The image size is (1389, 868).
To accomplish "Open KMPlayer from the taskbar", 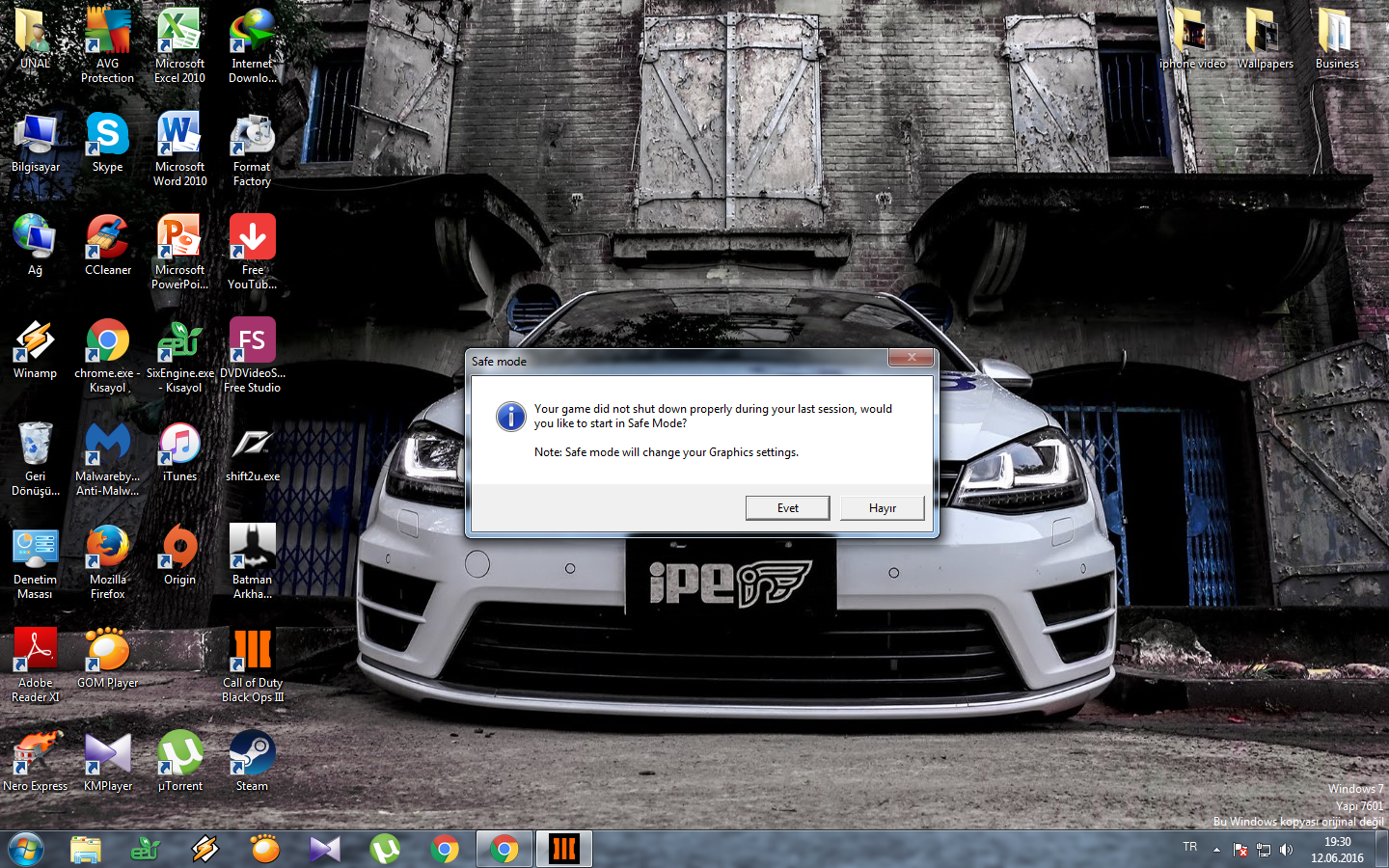I will 325,850.
